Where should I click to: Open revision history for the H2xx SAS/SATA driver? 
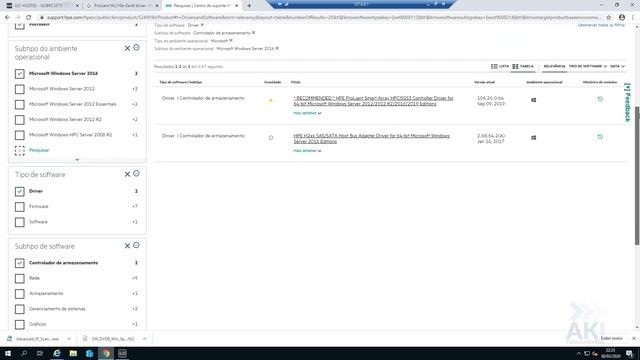coord(600,137)
